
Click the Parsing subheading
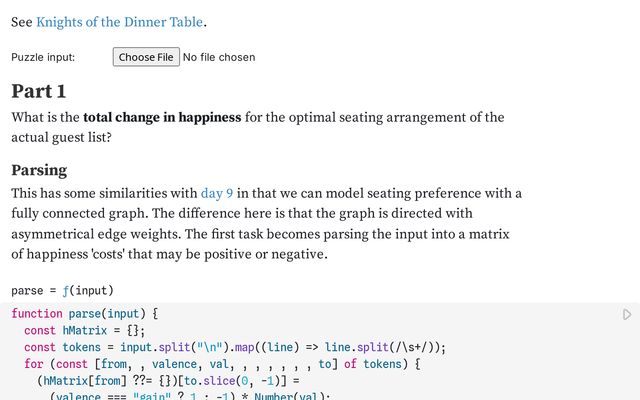coord(39,169)
